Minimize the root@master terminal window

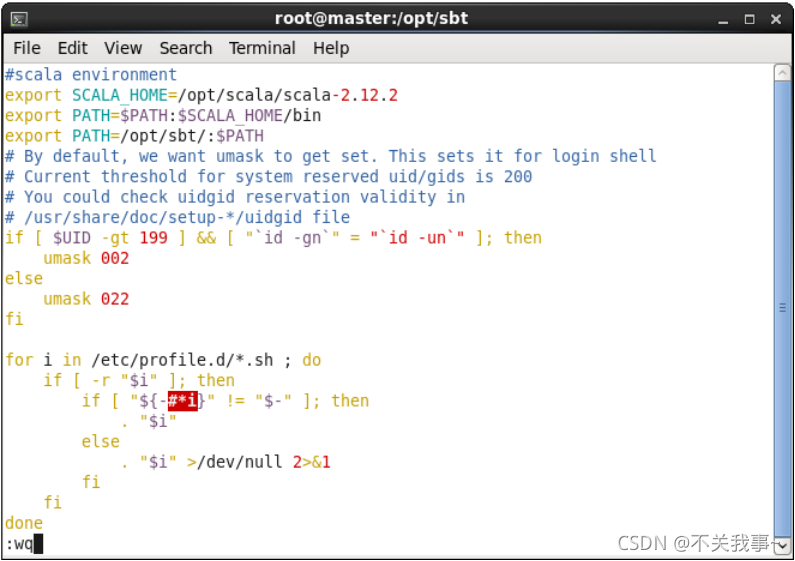[x=723, y=20]
